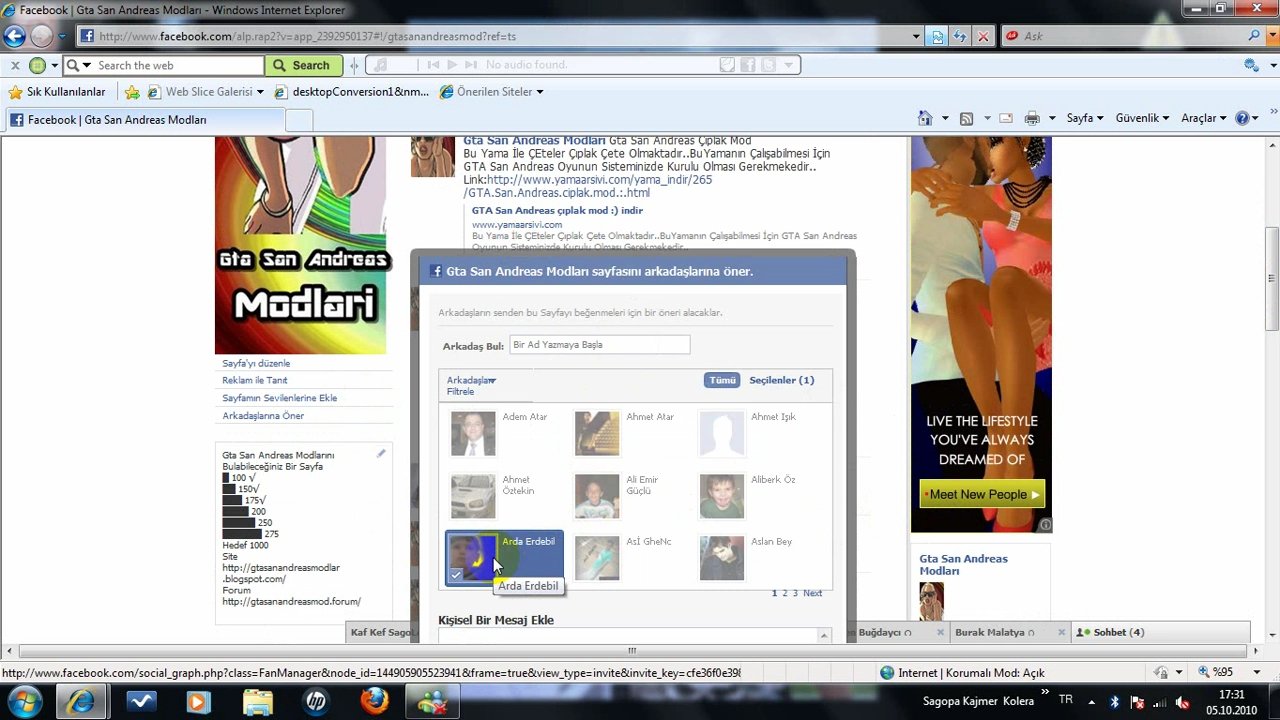This screenshot has height=720, width=1280.
Task: Select the Seçilenler (1) tab
Action: tap(781, 380)
